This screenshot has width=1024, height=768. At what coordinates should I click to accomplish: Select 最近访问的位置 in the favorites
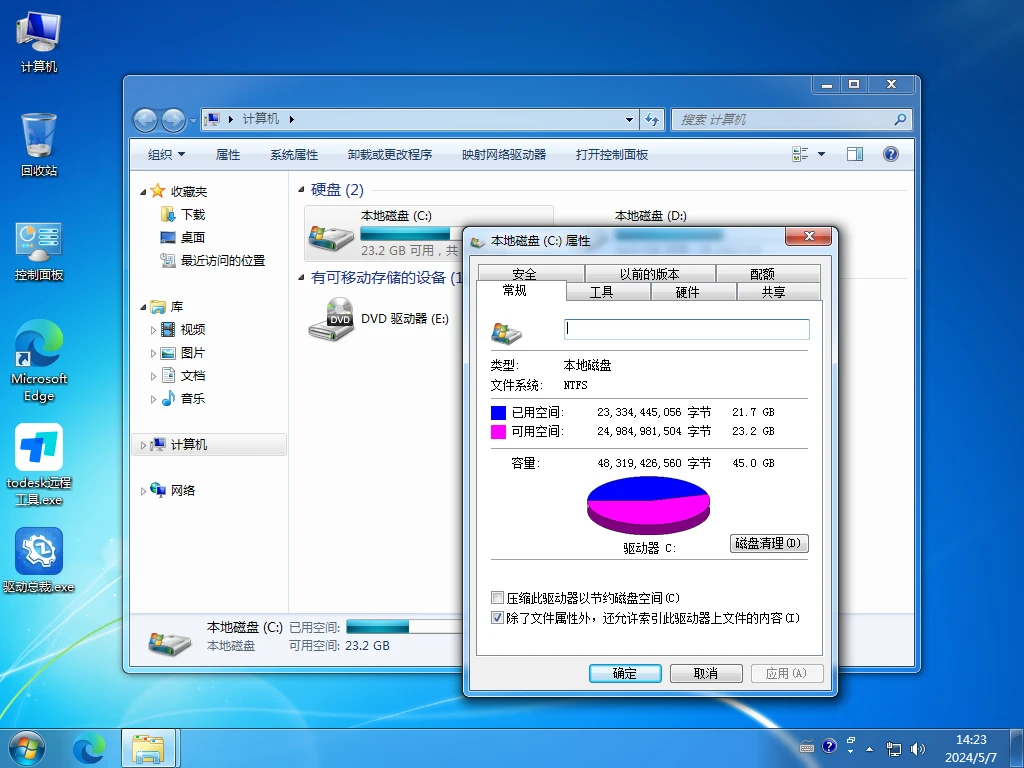tap(222, 260)
